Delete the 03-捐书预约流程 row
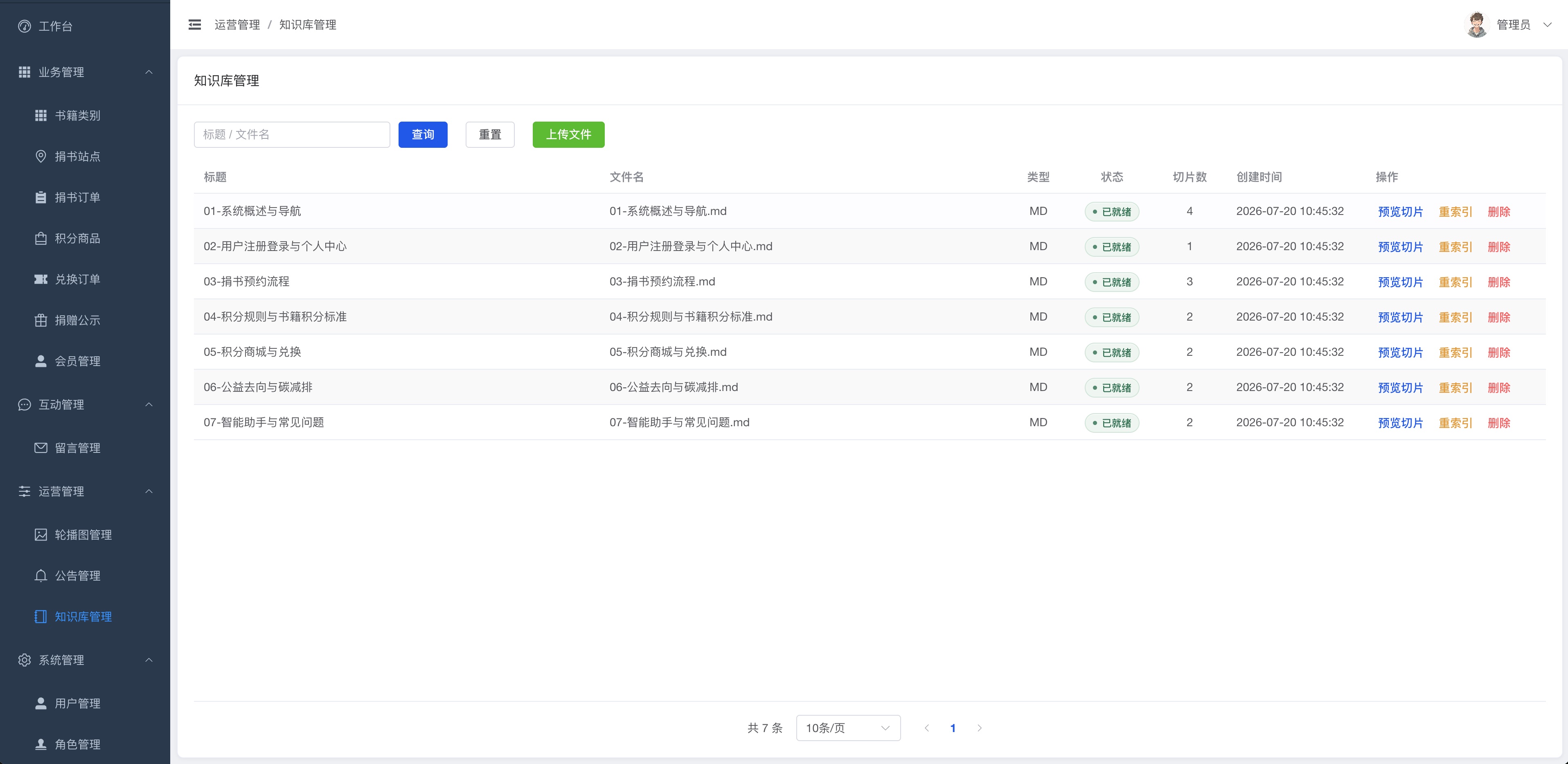The image size is (1568, 764). [1499, 282]
